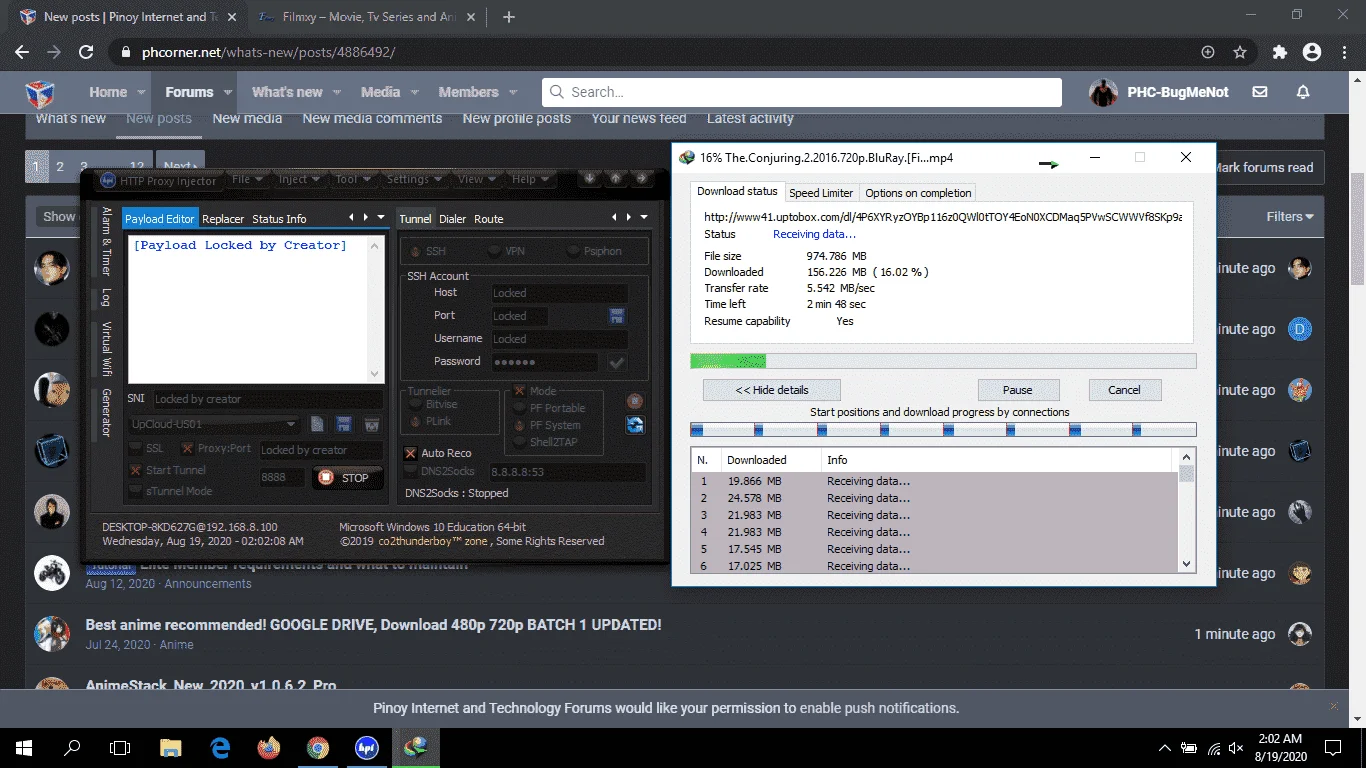Click the new file icon beside UpCloud-US01 dropdown
This screenshot has height=768, width=1366.
(317, 425)
